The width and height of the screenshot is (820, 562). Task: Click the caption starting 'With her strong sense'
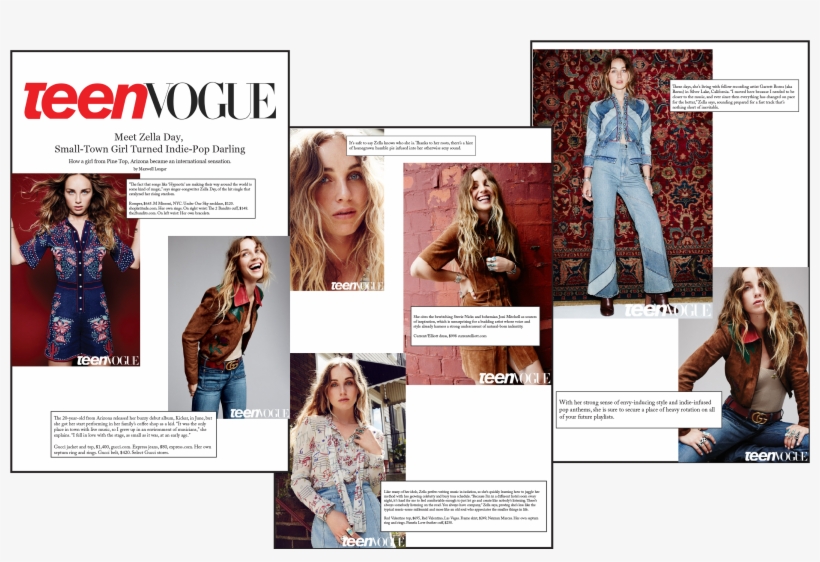(x=639, y=410)
